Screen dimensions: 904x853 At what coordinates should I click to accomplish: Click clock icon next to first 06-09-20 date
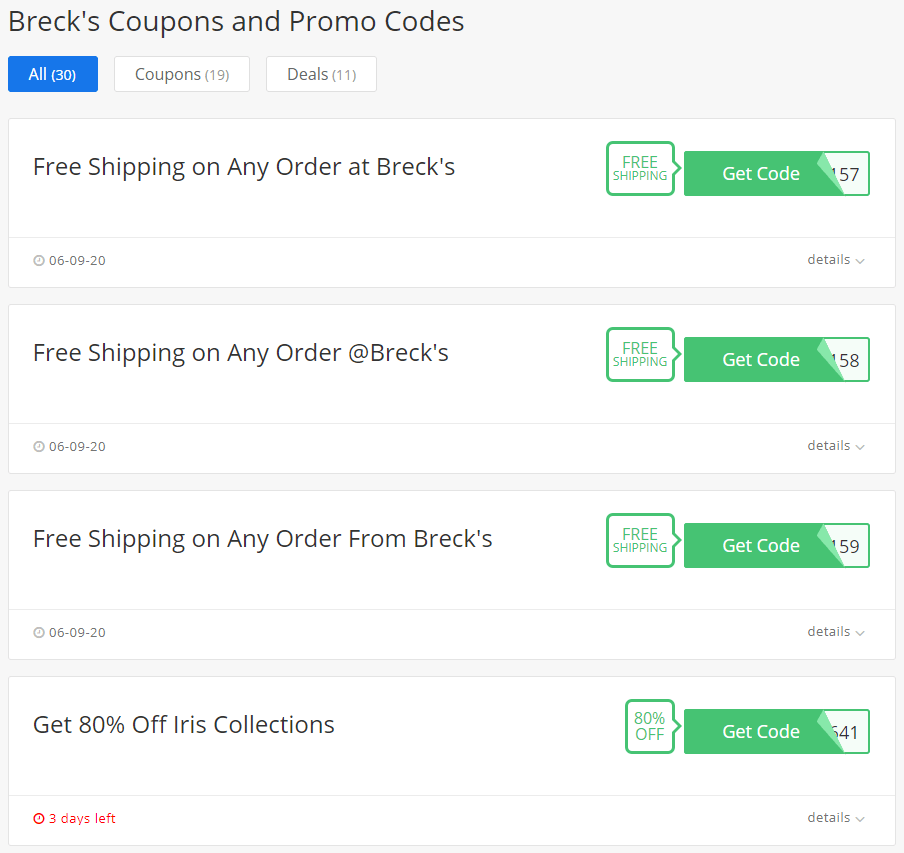coord(39,261)
